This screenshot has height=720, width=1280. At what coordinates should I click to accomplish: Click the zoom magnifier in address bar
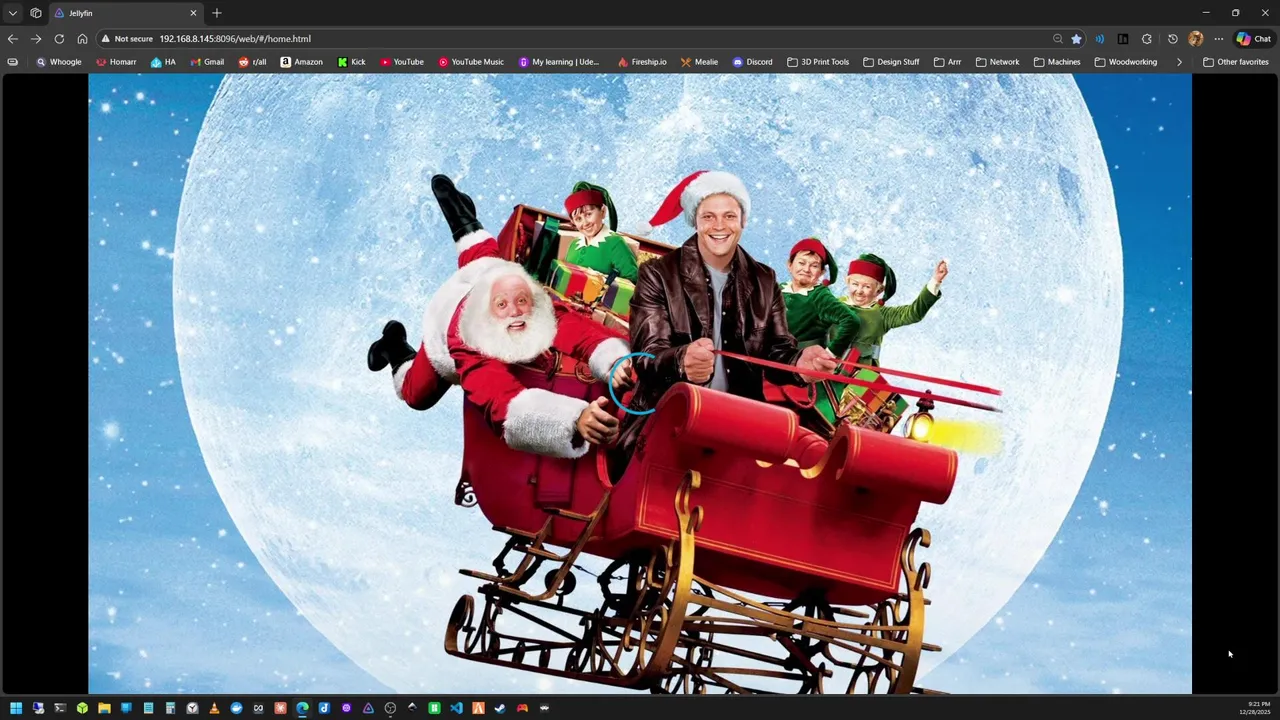click(1058, 39)
